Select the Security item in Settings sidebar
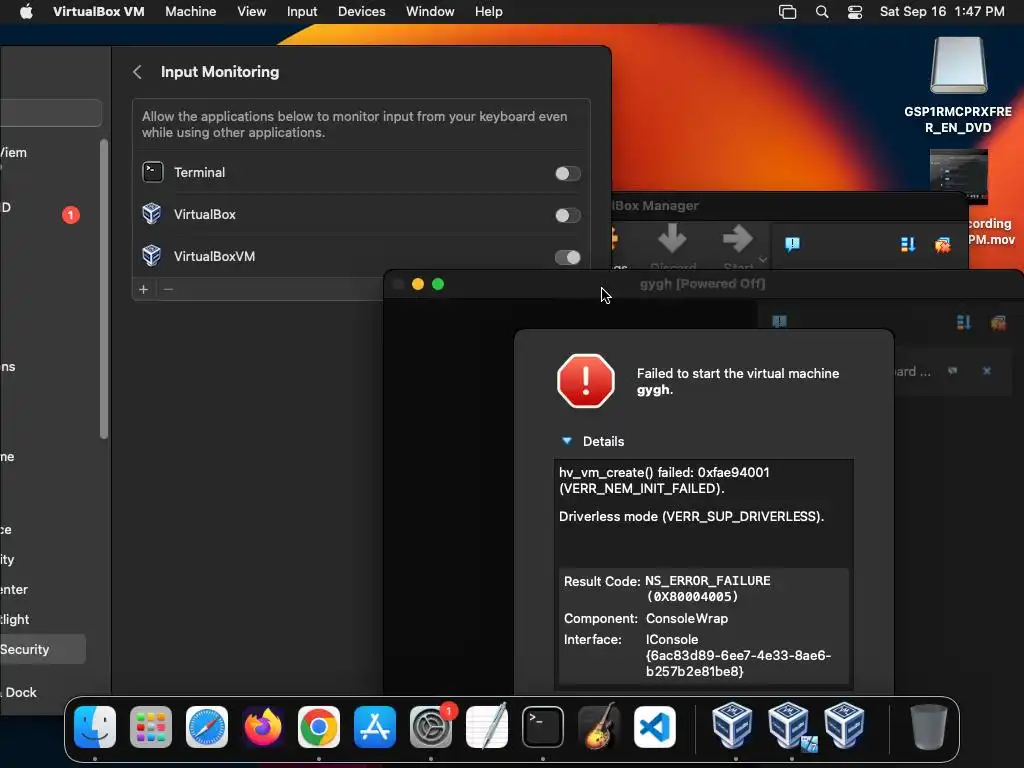Image resolution: width=1024 pixels, height=768 pixels. pyautogui.click(x=42, y=649)
